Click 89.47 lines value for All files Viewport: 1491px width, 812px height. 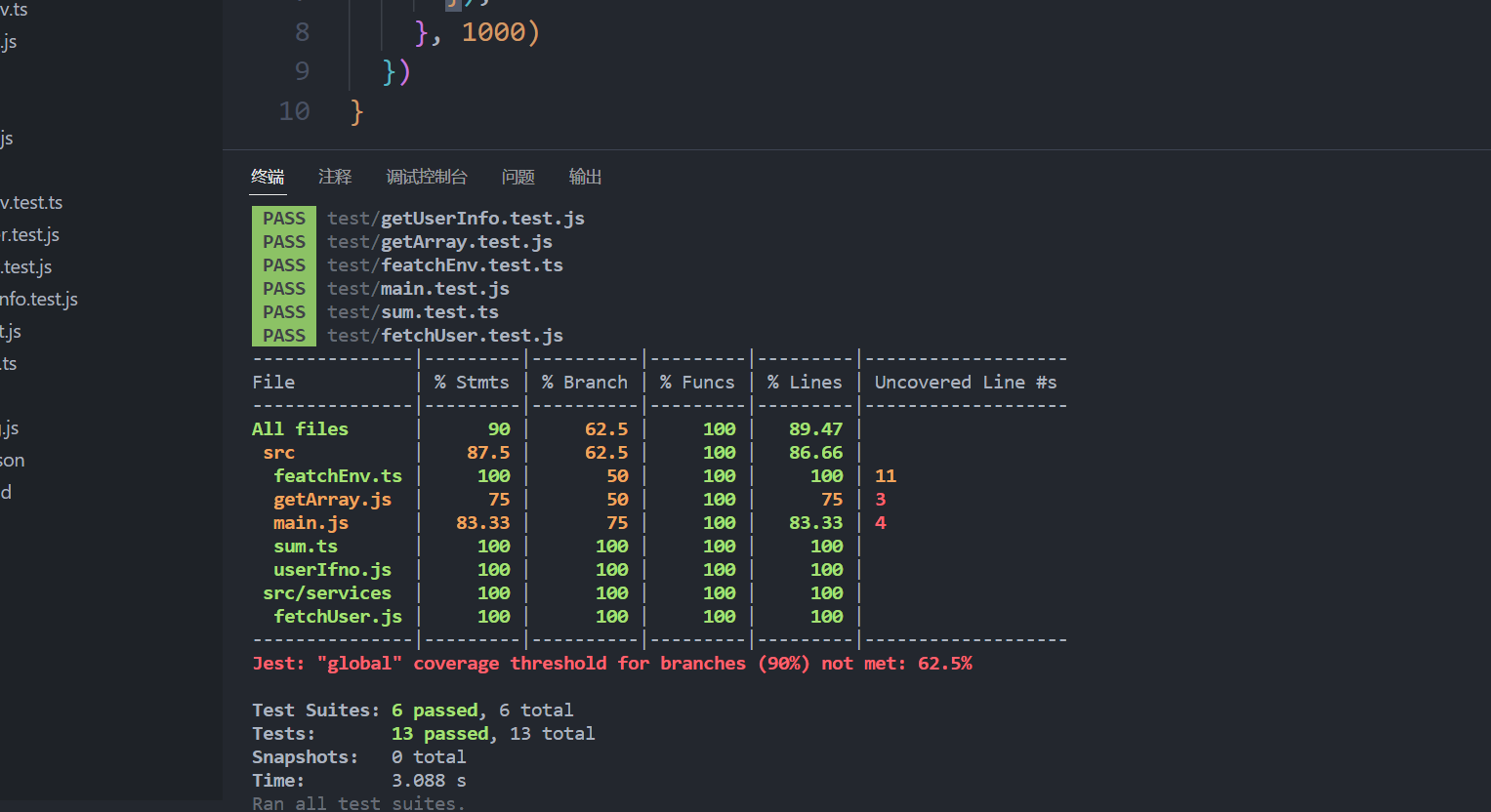click(815, 429)
